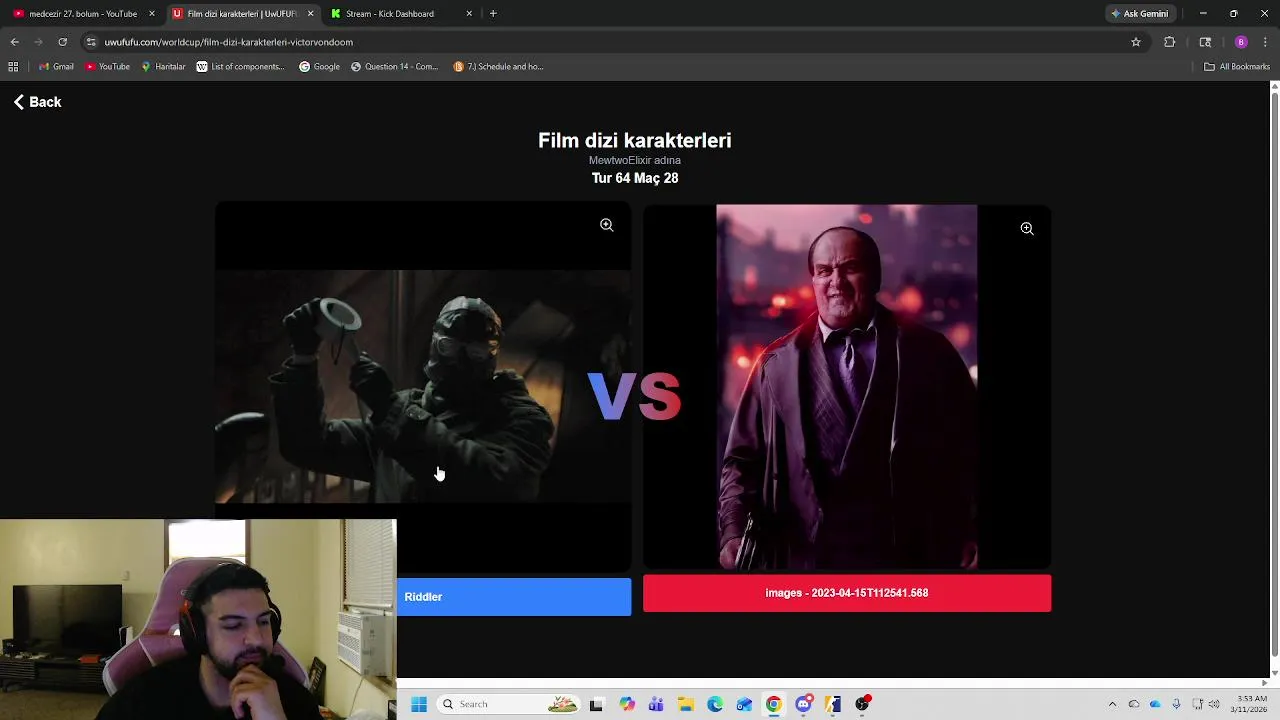Open Microsoft Teams from the taskbar
Image resolution: width=1280 pixels, height=720 pixels.
[x=656, y=704]
